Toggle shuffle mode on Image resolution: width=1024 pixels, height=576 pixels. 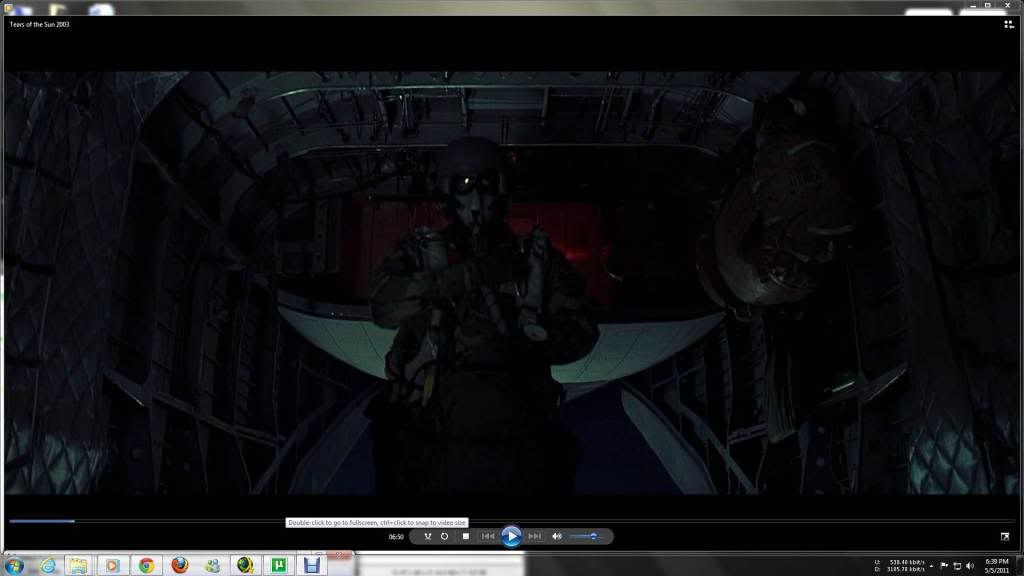click(428, 536)
